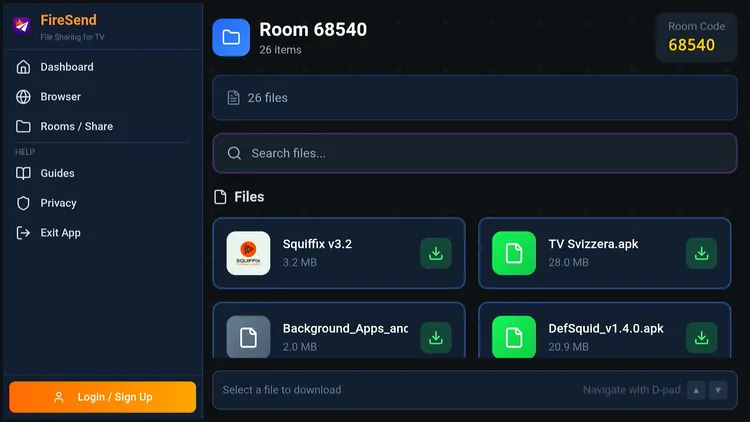Click the 28.0 MB size label
Image resolution: width=750 pixels, height=422 pixels.
568,262
